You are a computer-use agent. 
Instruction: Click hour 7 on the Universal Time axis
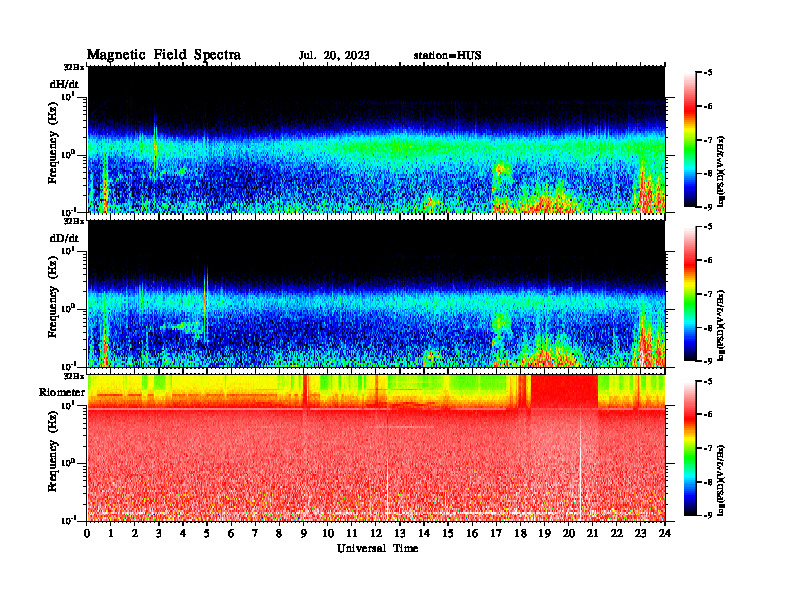click(255, 533)
